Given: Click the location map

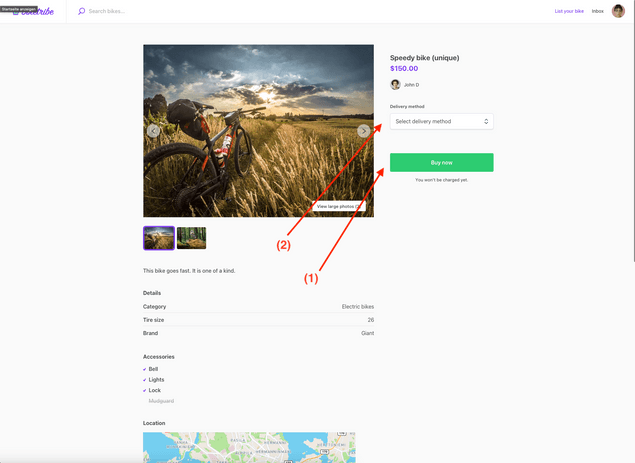Looking at the screenshot, I should [x=249, y=447].
